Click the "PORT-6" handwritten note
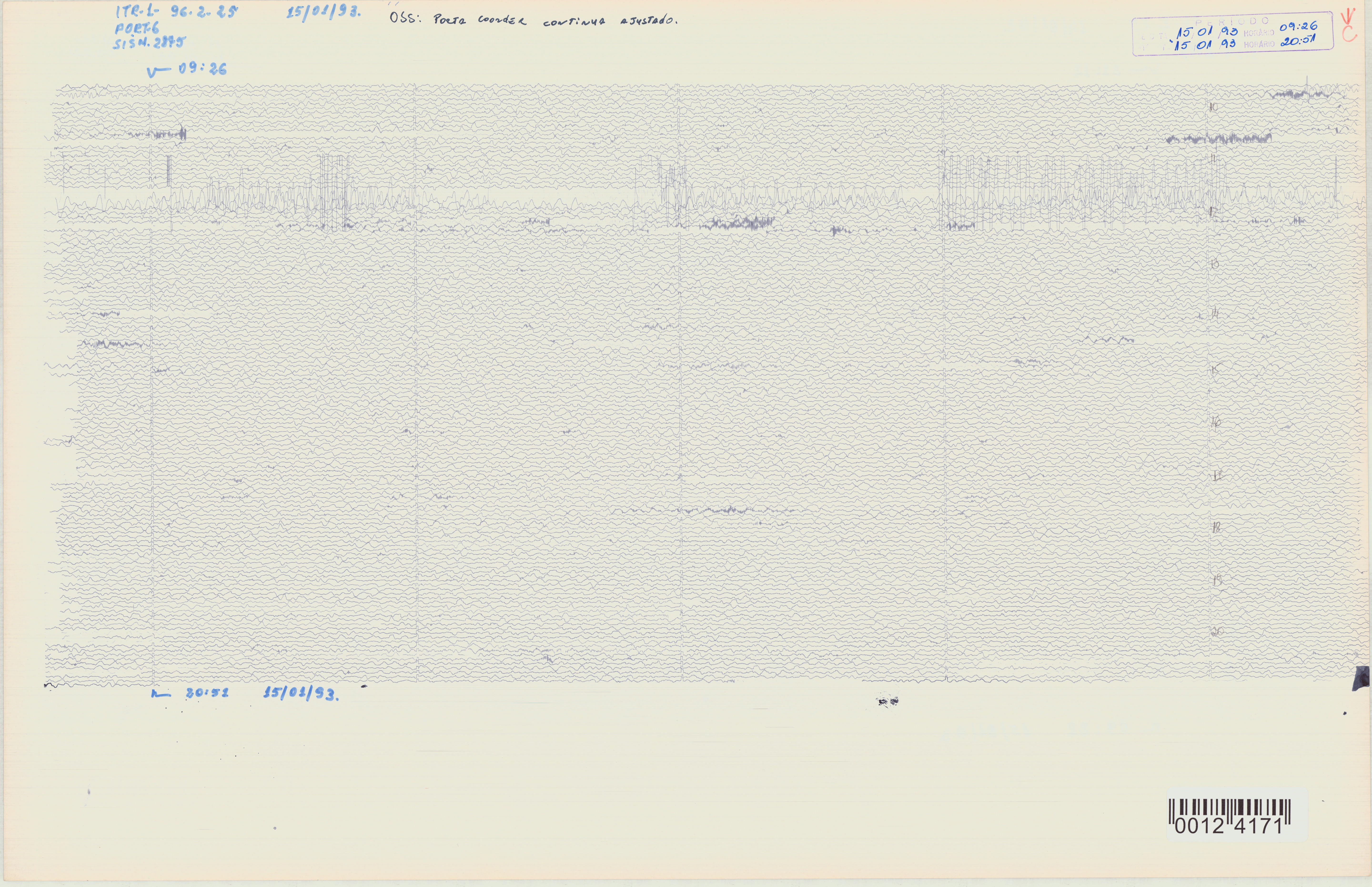Viewport: 1372px width, 887px height. tap(137, 28)
